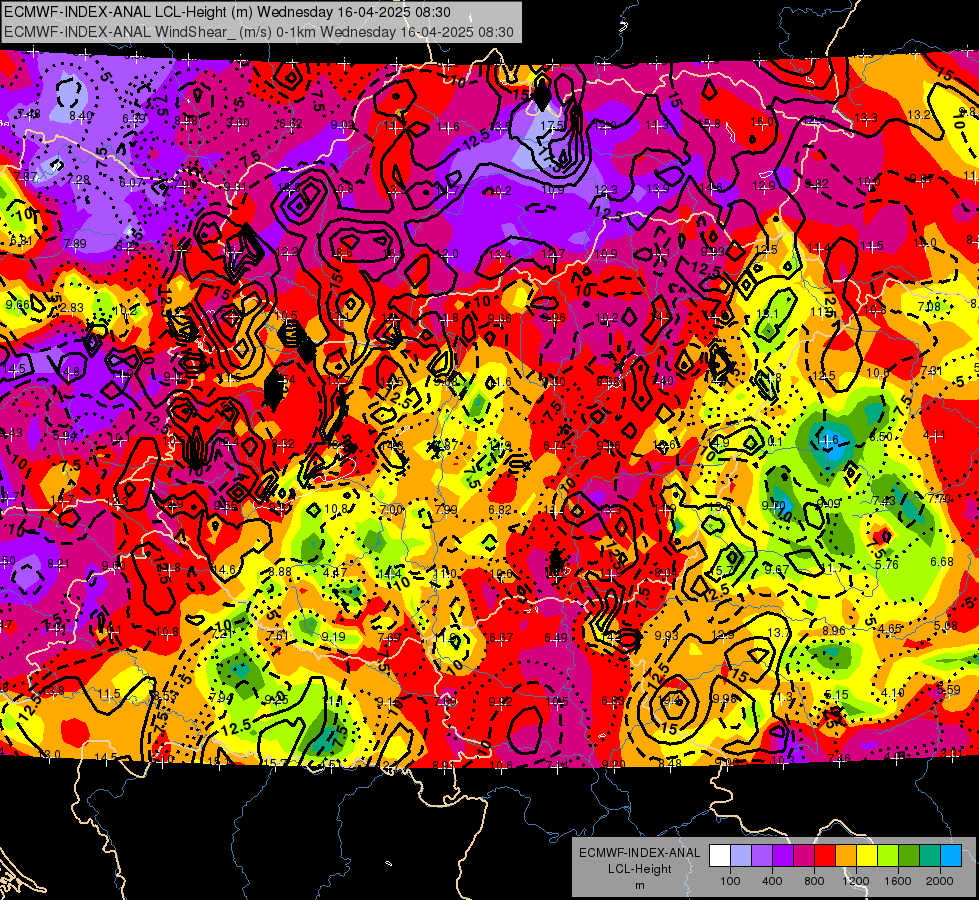The width and height of the screenshot is (979, 900).
Task: Click the red legend swatch
Action: 825,856
